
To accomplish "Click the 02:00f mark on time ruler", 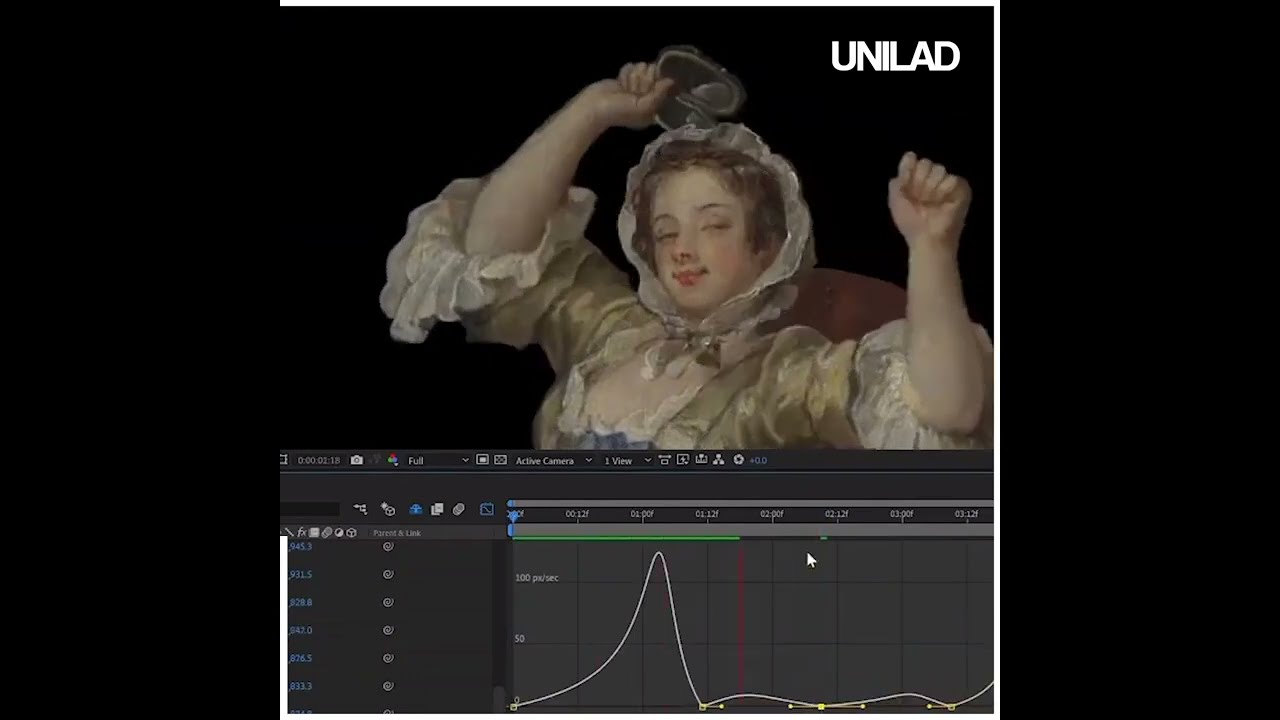I will point(772,514).
